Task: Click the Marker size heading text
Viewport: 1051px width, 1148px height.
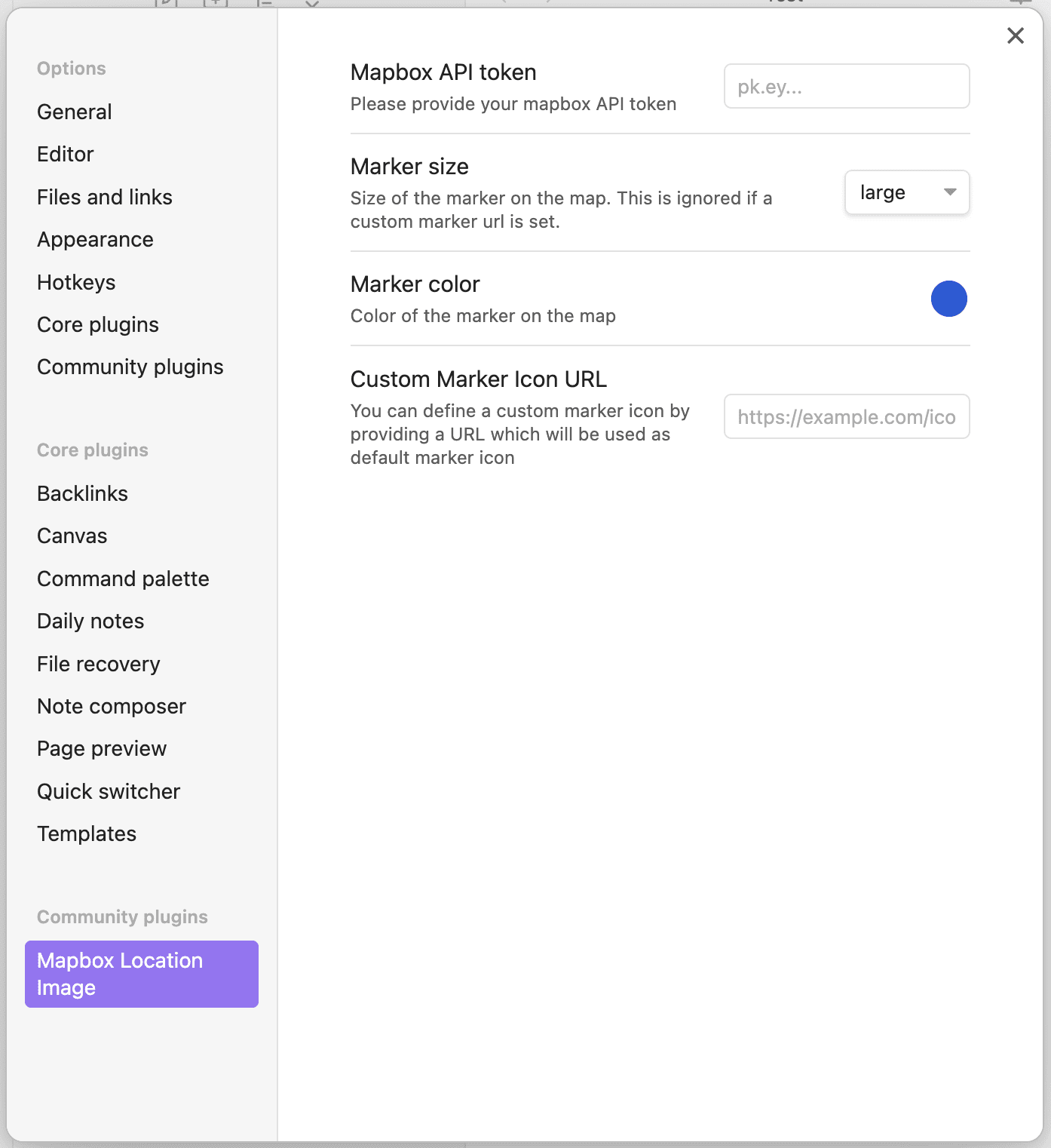Action: point(409,166)
